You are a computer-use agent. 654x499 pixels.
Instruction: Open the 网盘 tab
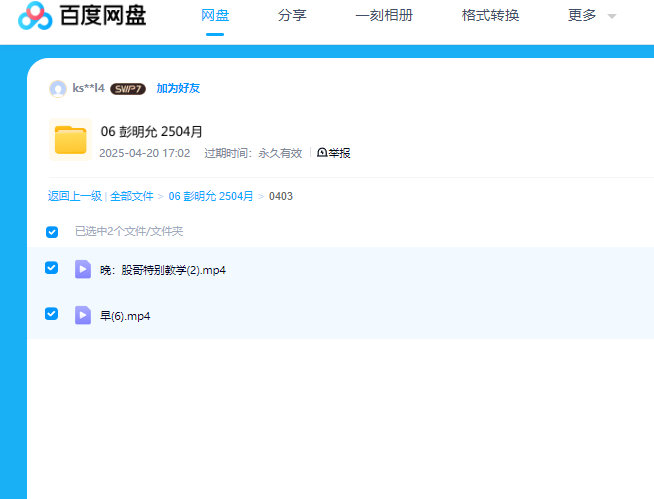[x=215, y=16]
